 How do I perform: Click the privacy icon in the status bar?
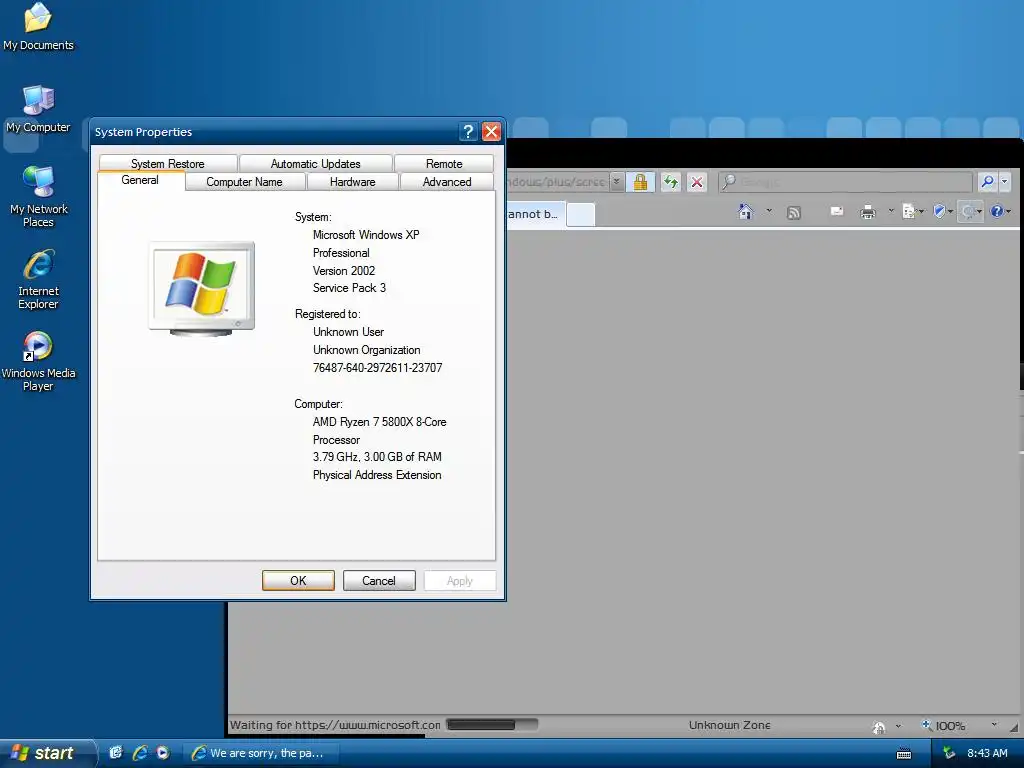(x=879, y=726)
